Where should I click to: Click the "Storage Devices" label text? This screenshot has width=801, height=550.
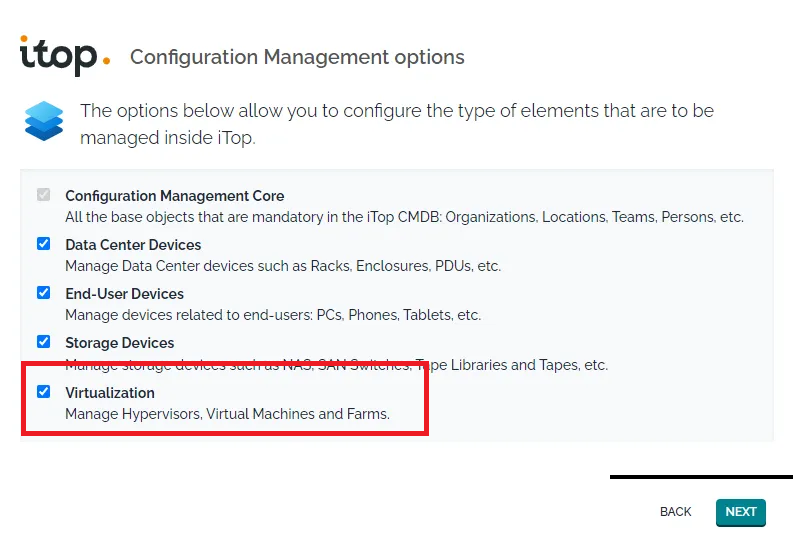click(x=120, y=343)
